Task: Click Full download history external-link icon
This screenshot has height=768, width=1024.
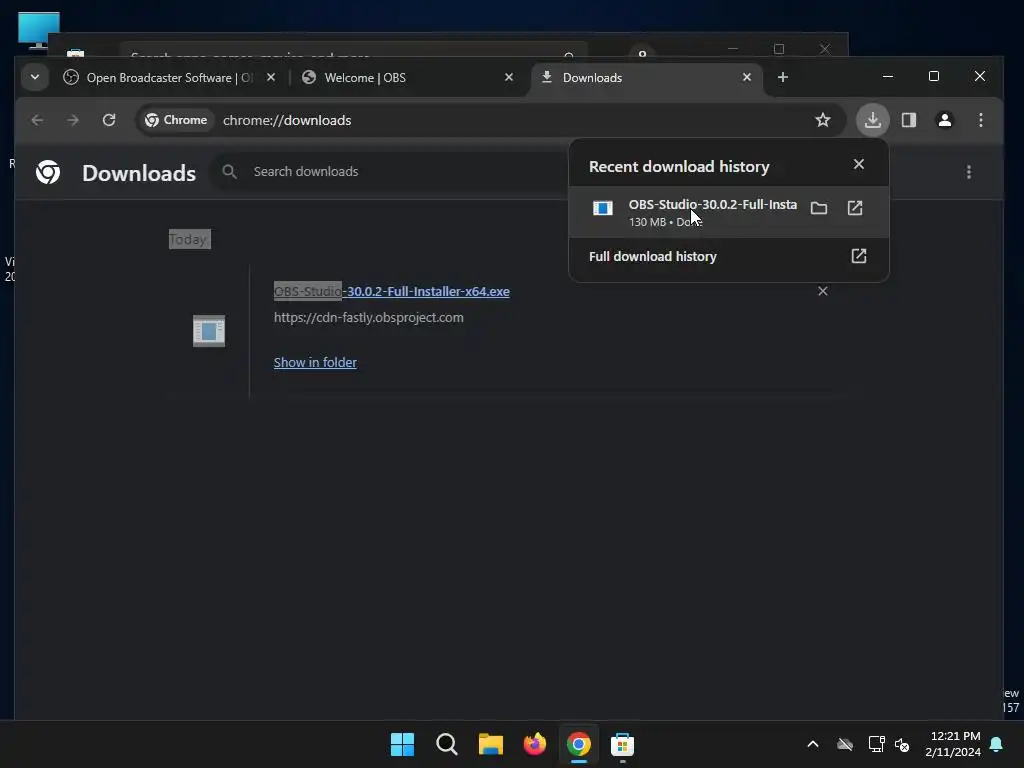Action: [859, 256]
